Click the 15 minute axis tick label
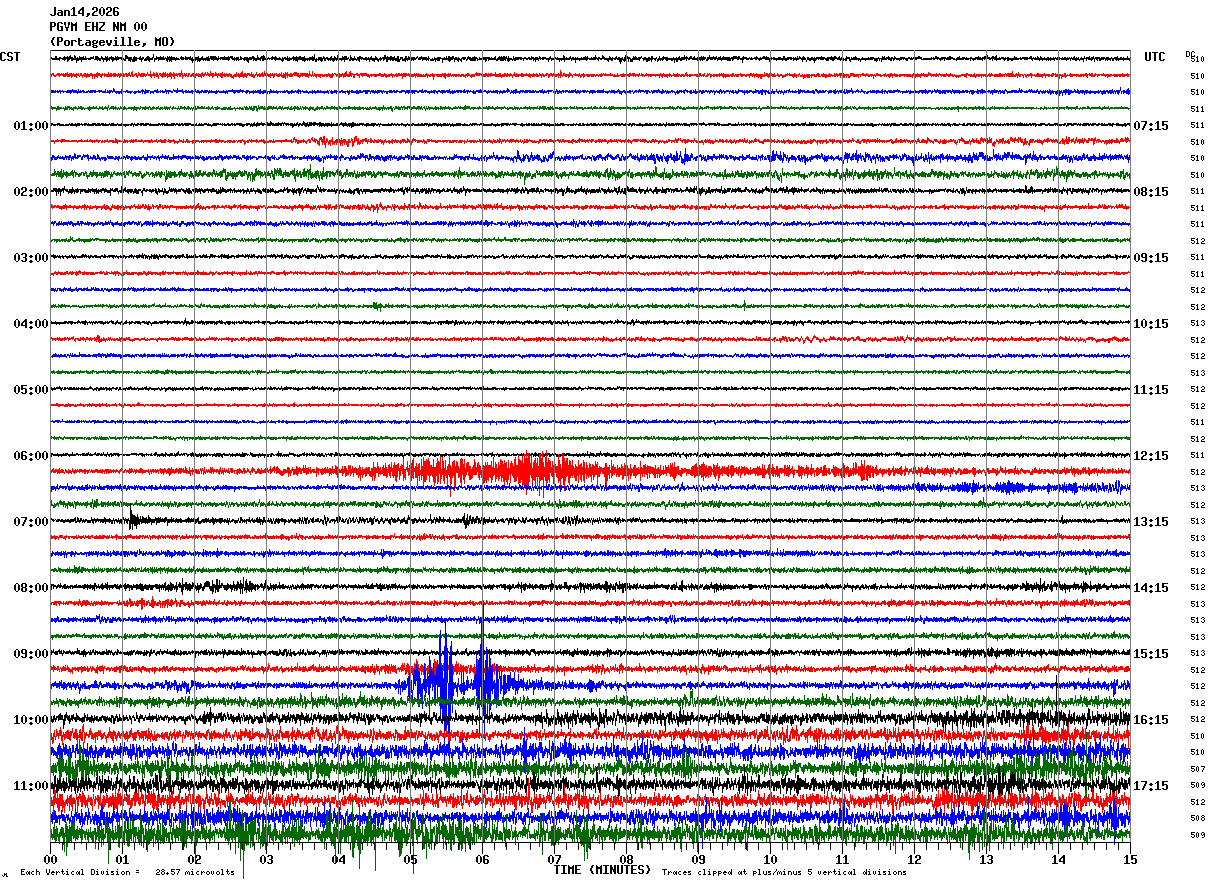Screen dimensions: 1210x886 click(x=1130, y=860)
